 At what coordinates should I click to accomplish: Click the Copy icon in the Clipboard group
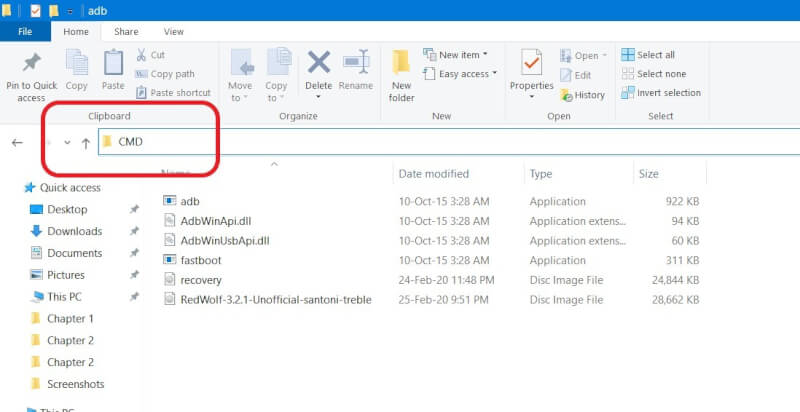point(77,63)
